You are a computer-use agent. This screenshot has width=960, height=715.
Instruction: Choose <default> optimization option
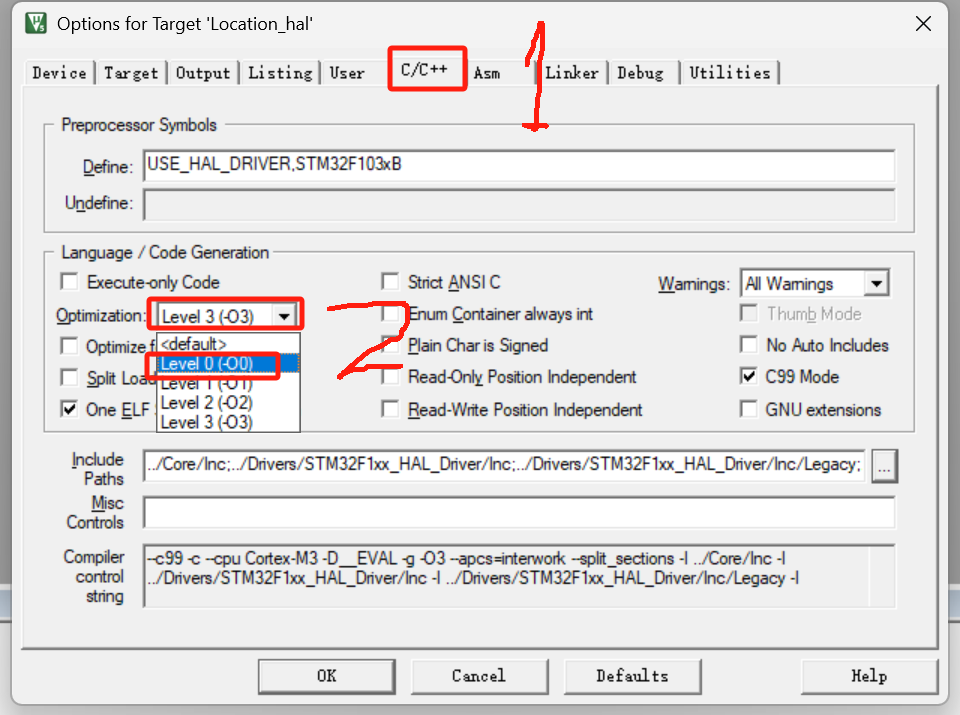(x=228, y=344)
